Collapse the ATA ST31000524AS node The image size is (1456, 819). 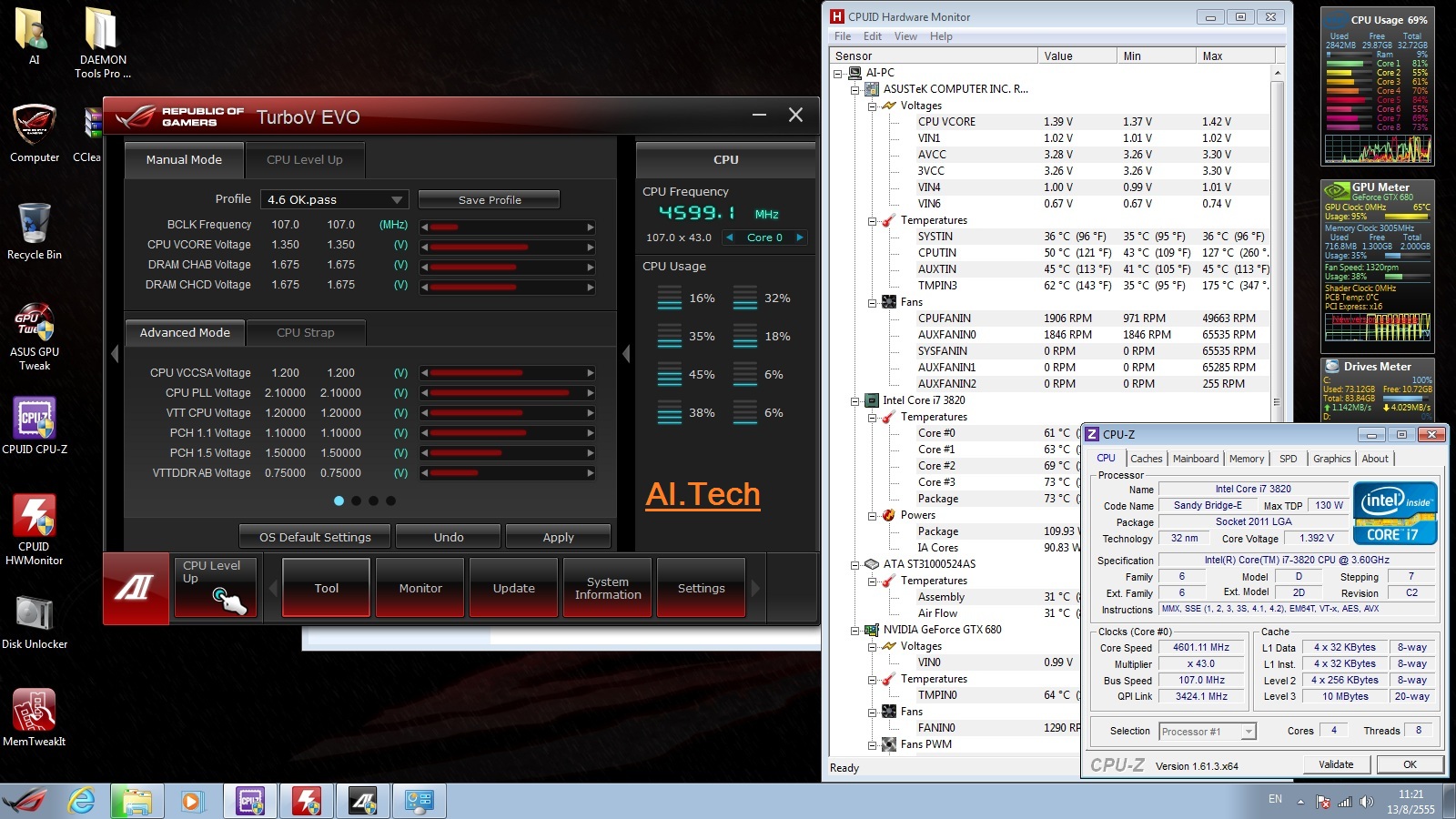pos(855,564)
